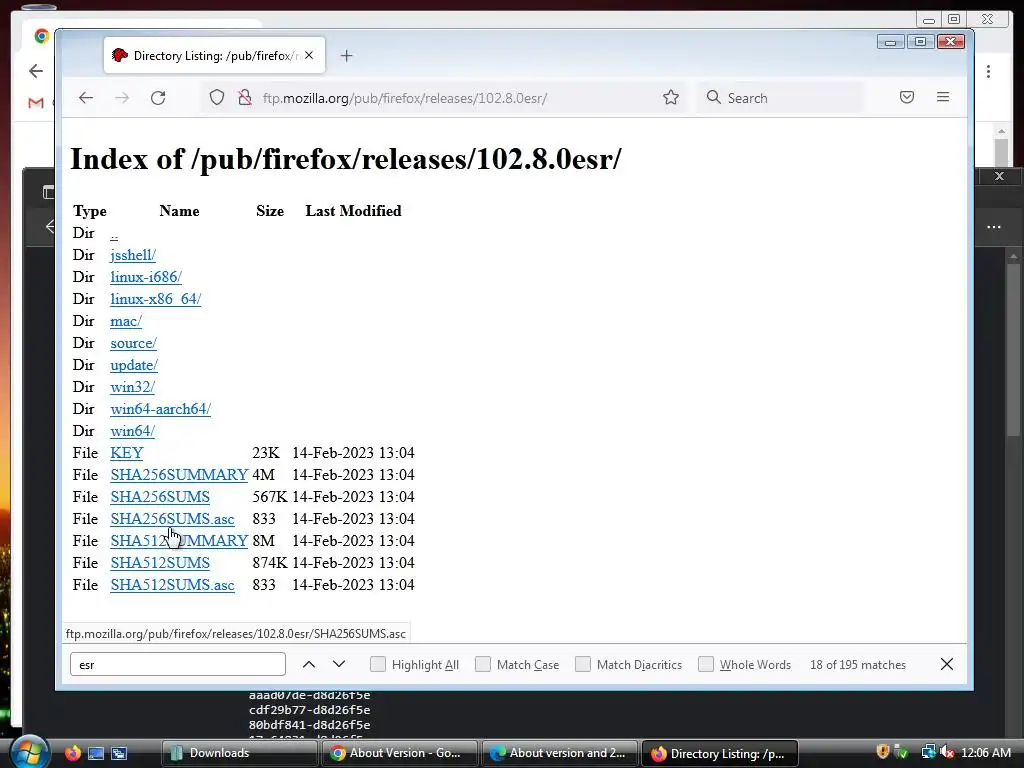Go back in the background Chrome window
This screenshot has height=768, width=1024.
click(x=36, y=71)
